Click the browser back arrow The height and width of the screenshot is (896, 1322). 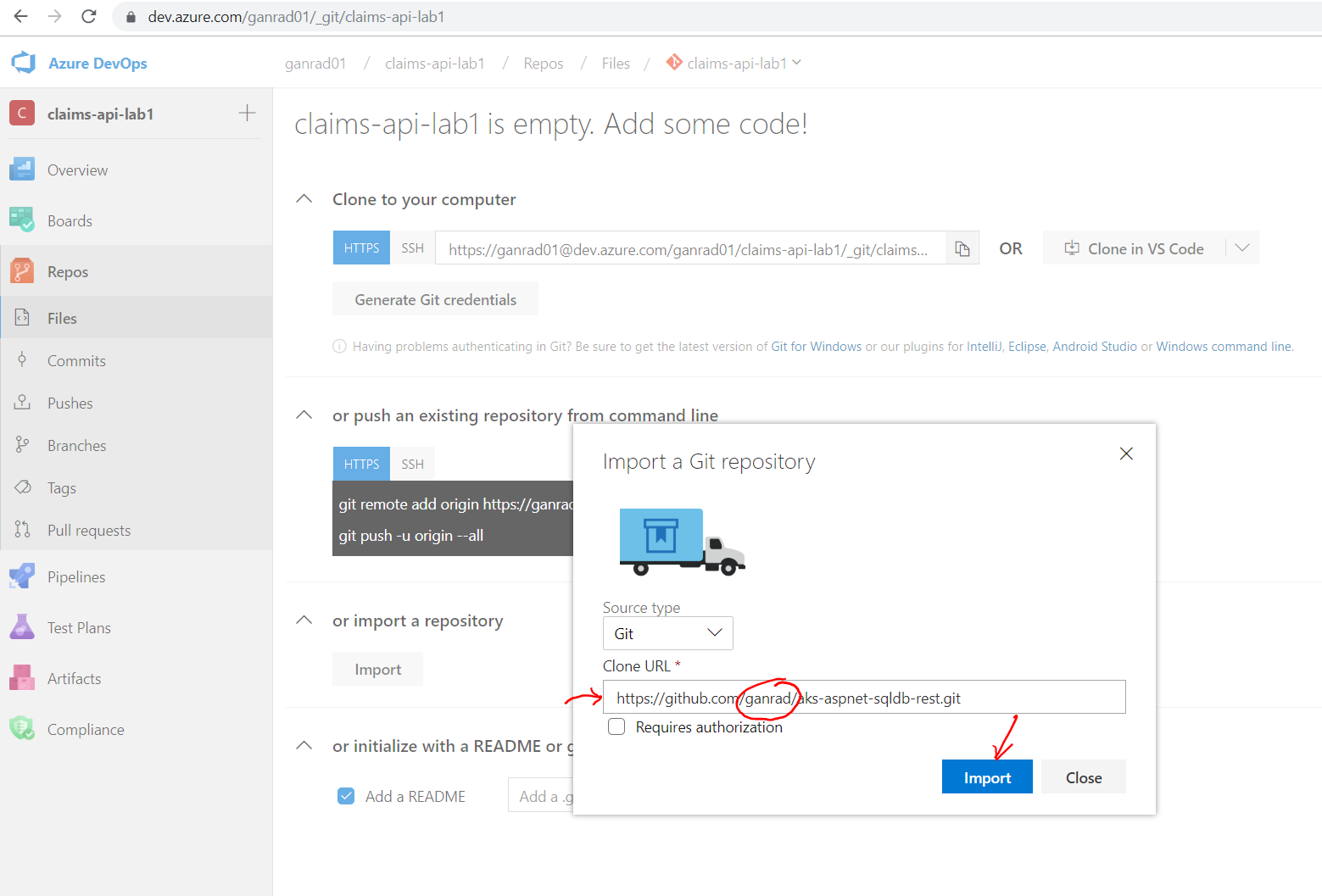[21, 16]
